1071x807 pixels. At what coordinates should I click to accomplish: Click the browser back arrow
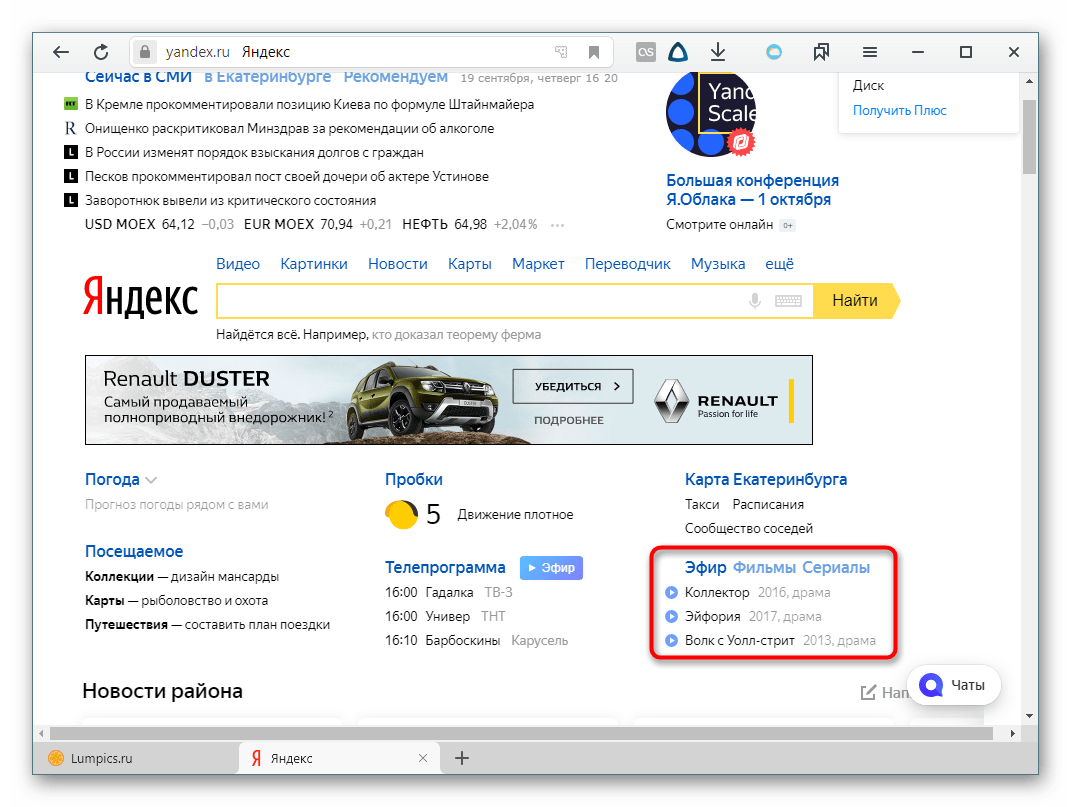(x=61, y=52)
